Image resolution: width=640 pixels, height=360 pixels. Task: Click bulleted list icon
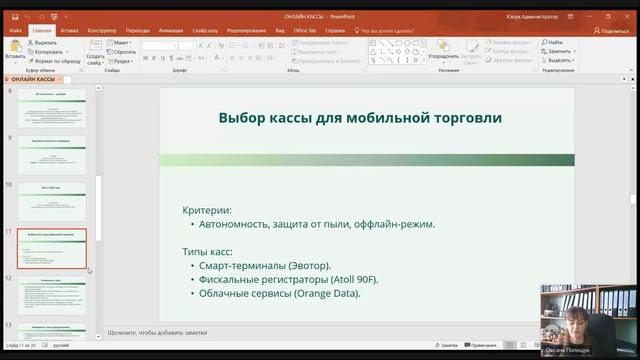232,46
